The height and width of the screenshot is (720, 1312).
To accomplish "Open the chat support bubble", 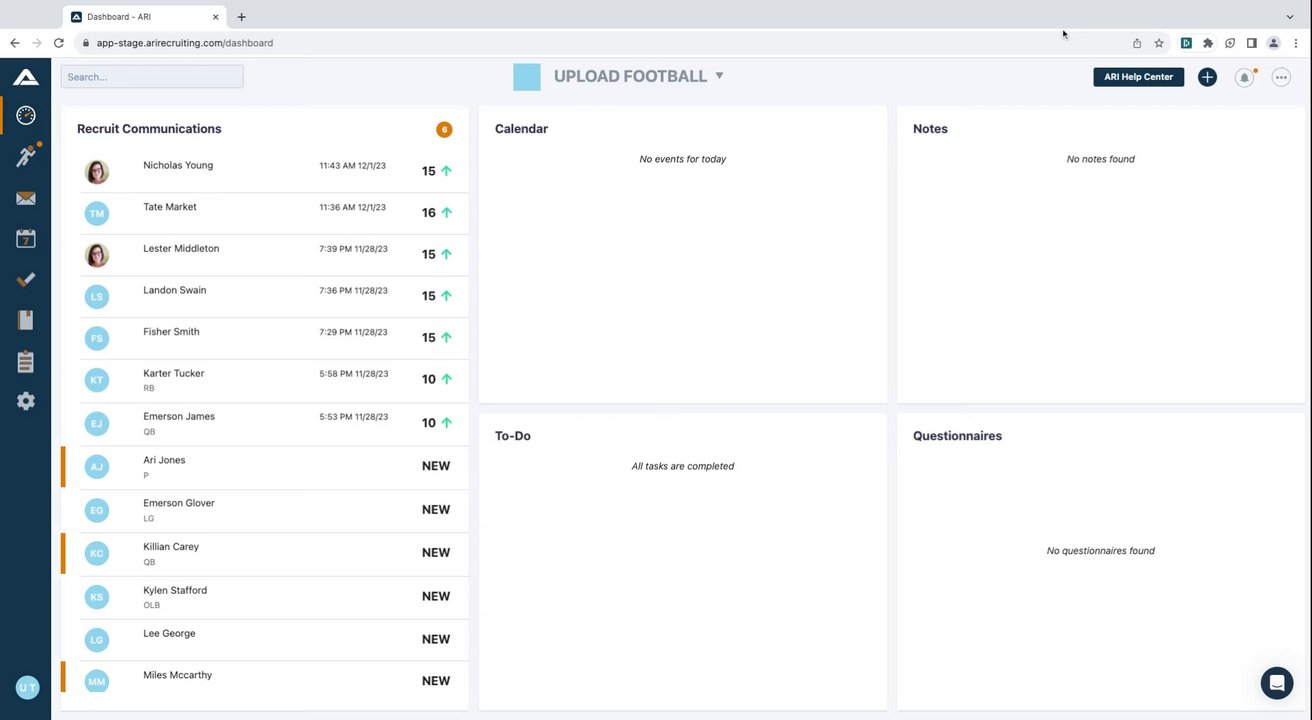I will pyautogui.click(x=1276, y=683).
